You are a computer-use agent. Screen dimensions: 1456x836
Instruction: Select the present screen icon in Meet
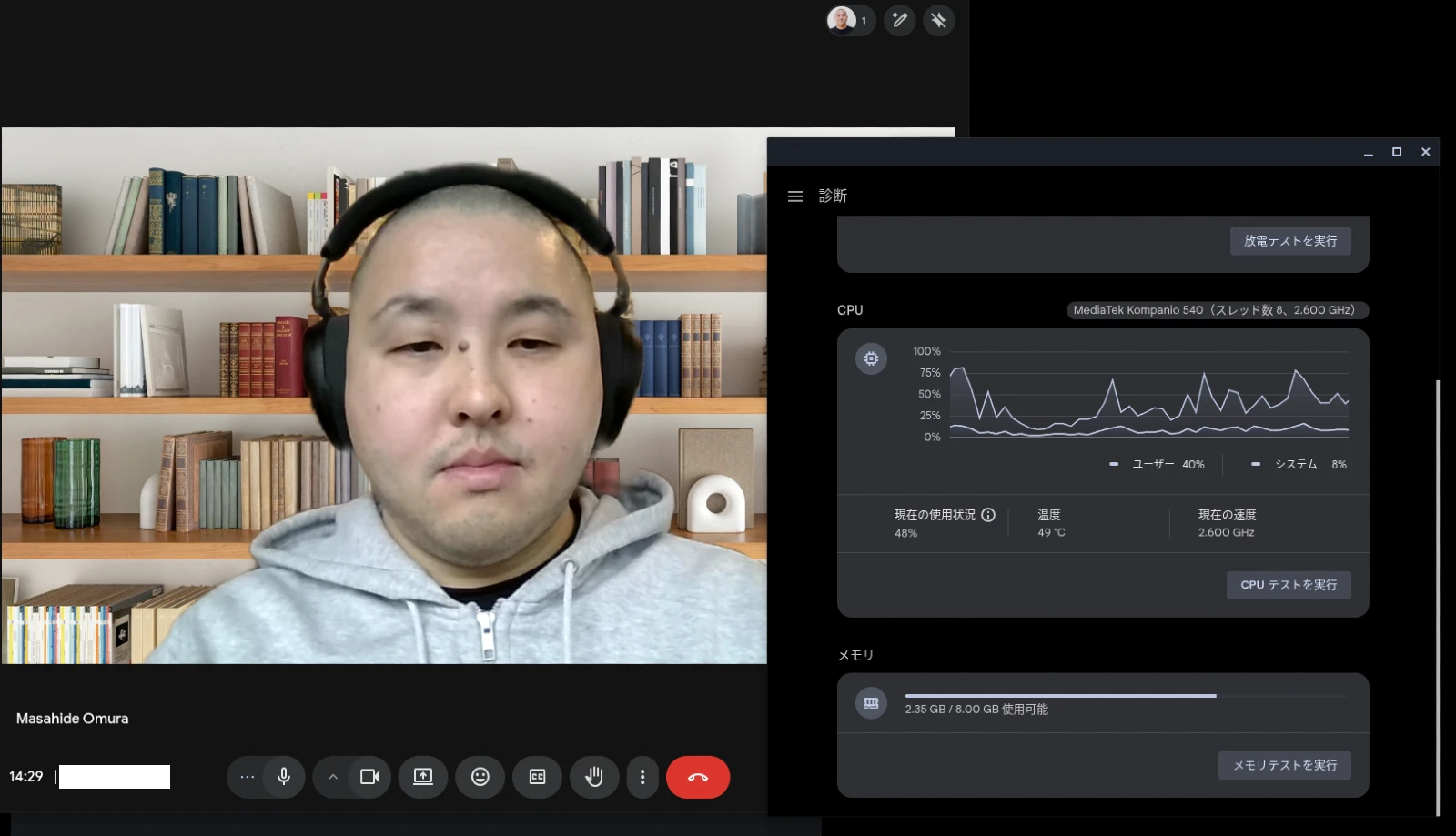[x=423, y=777]
